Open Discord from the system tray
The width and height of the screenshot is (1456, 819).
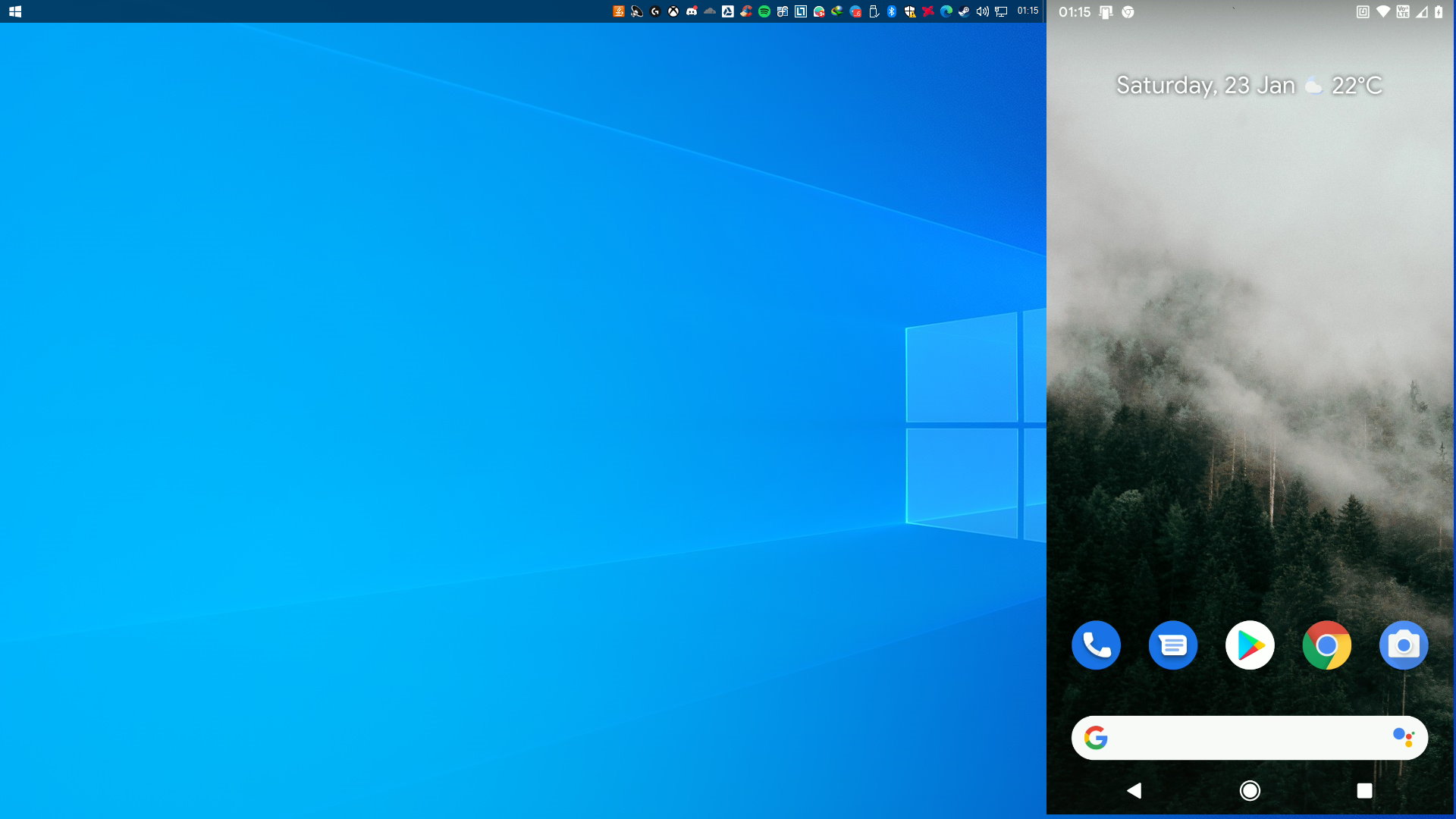click(x=692, y=11)
